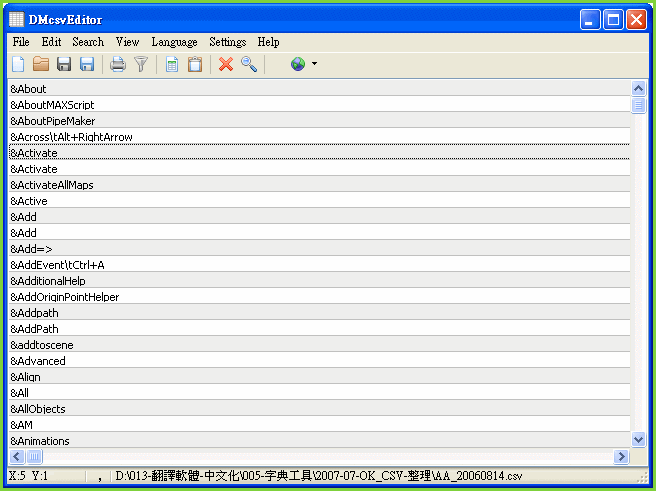
Task: Expand the globe language dropdown arrow
Action: (x=315, y=64)
